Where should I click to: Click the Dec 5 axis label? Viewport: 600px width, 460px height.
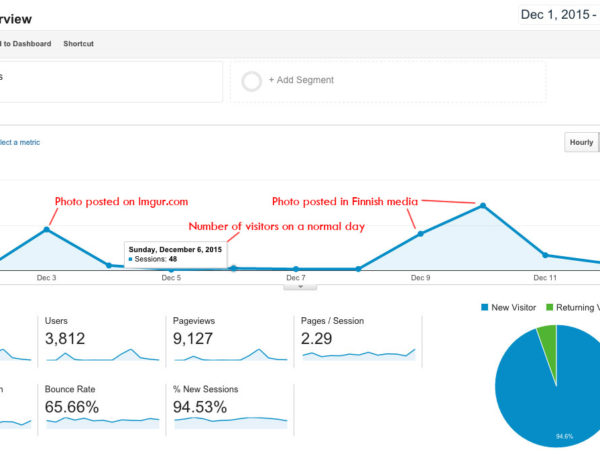coord(171,278)
